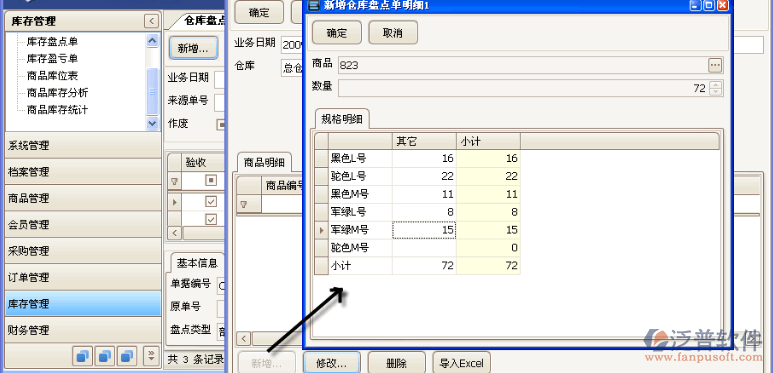
Task: Open the sidebar footer overflow chevron menu
Action: 151,356
